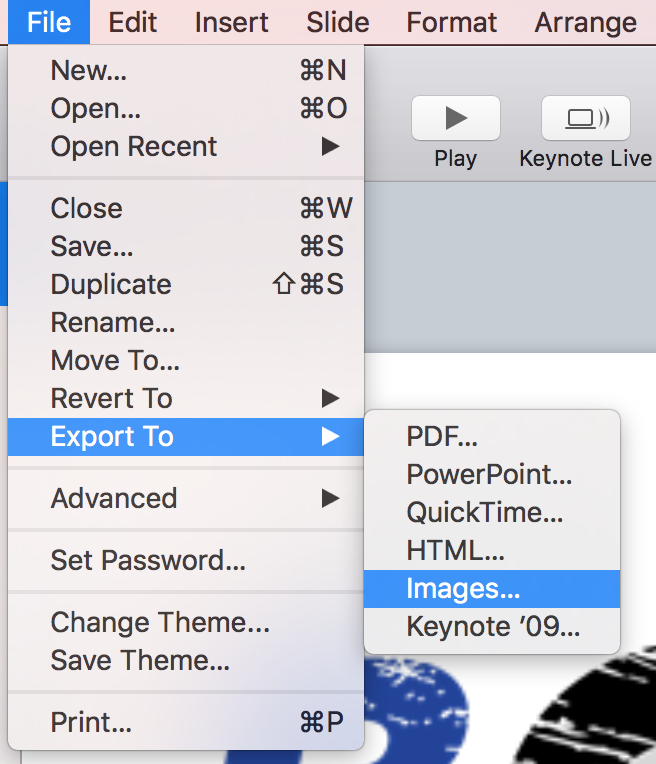
Task: Expand the Export To submenu
Action: (186, 437)
